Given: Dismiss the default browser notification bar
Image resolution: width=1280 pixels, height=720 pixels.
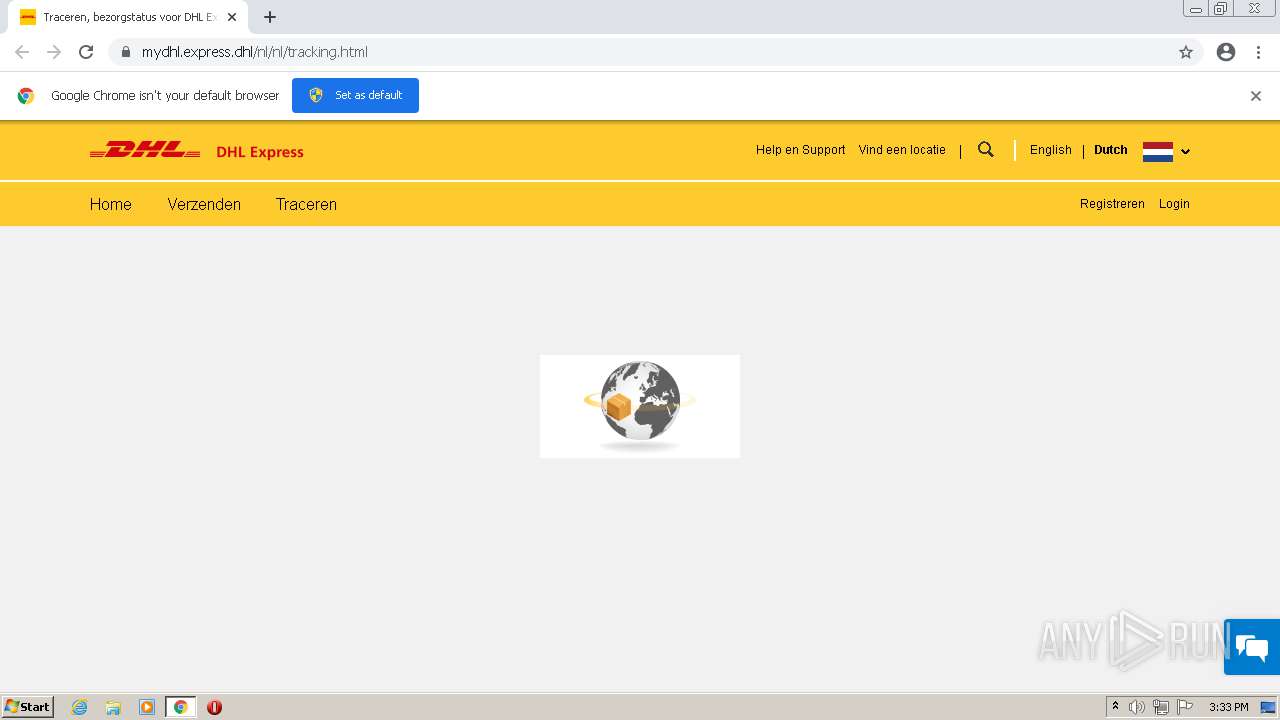Looking at the screenshot, I should 1256,96.
